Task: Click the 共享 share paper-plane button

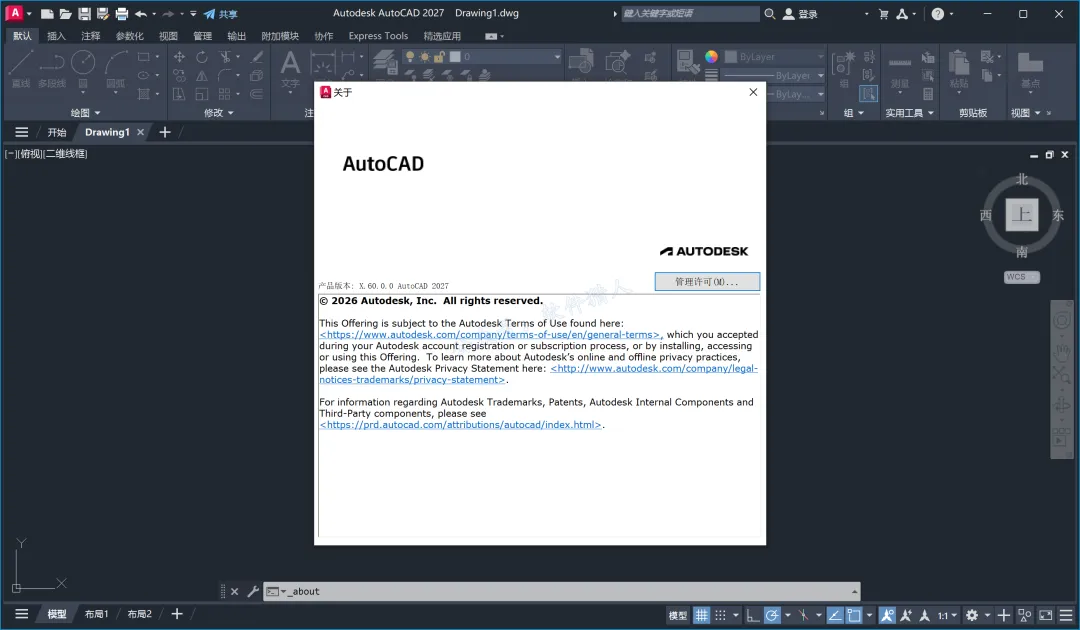Action: click(x=220, y=14)
